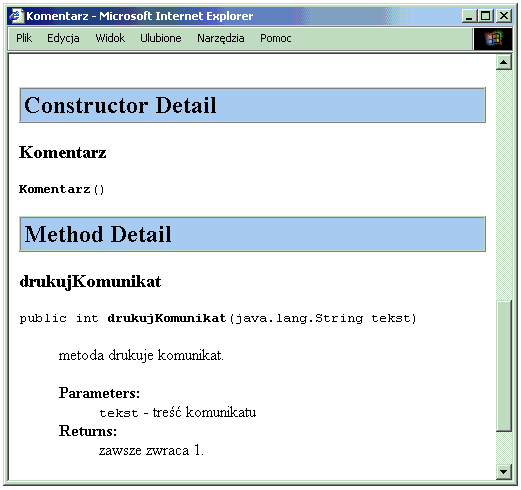
Task: Click the scroll up arrow
Action: (x=504, y=62)
